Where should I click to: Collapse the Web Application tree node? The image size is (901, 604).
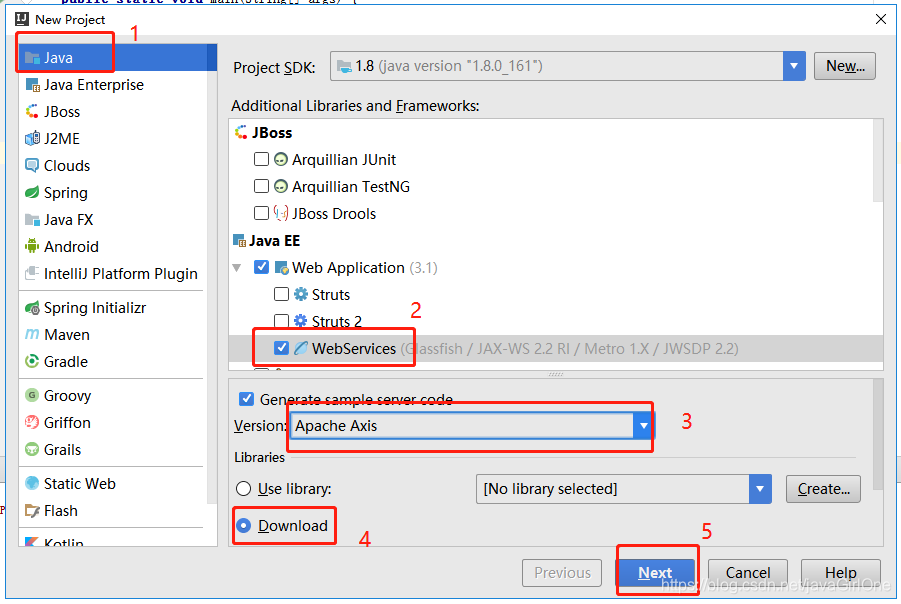pos(237,268)
